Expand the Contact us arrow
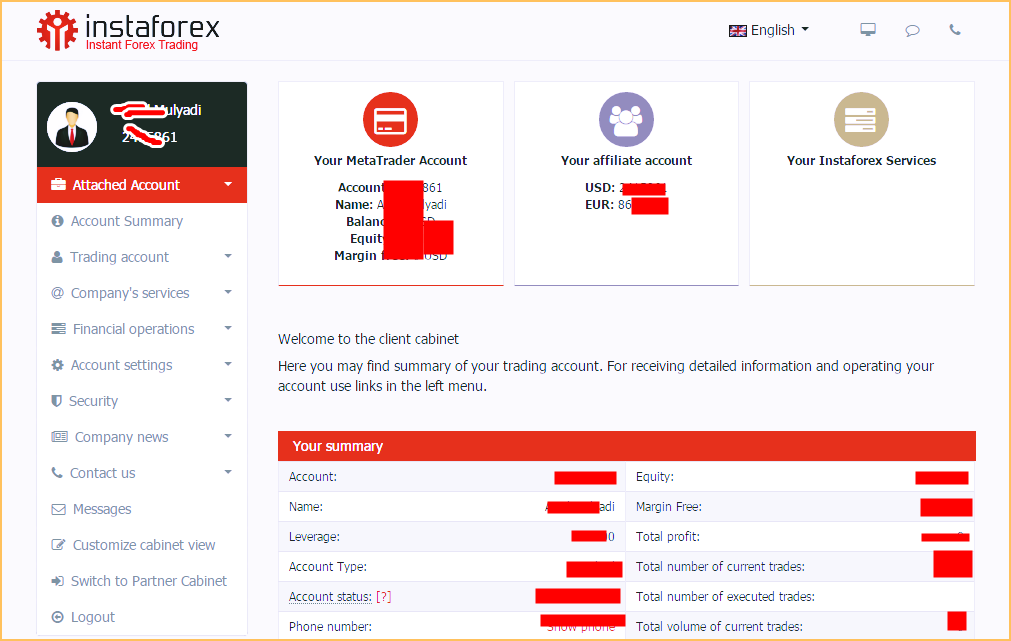The height and width of the screenshot is (641, 1011). (x=228, y=472)
